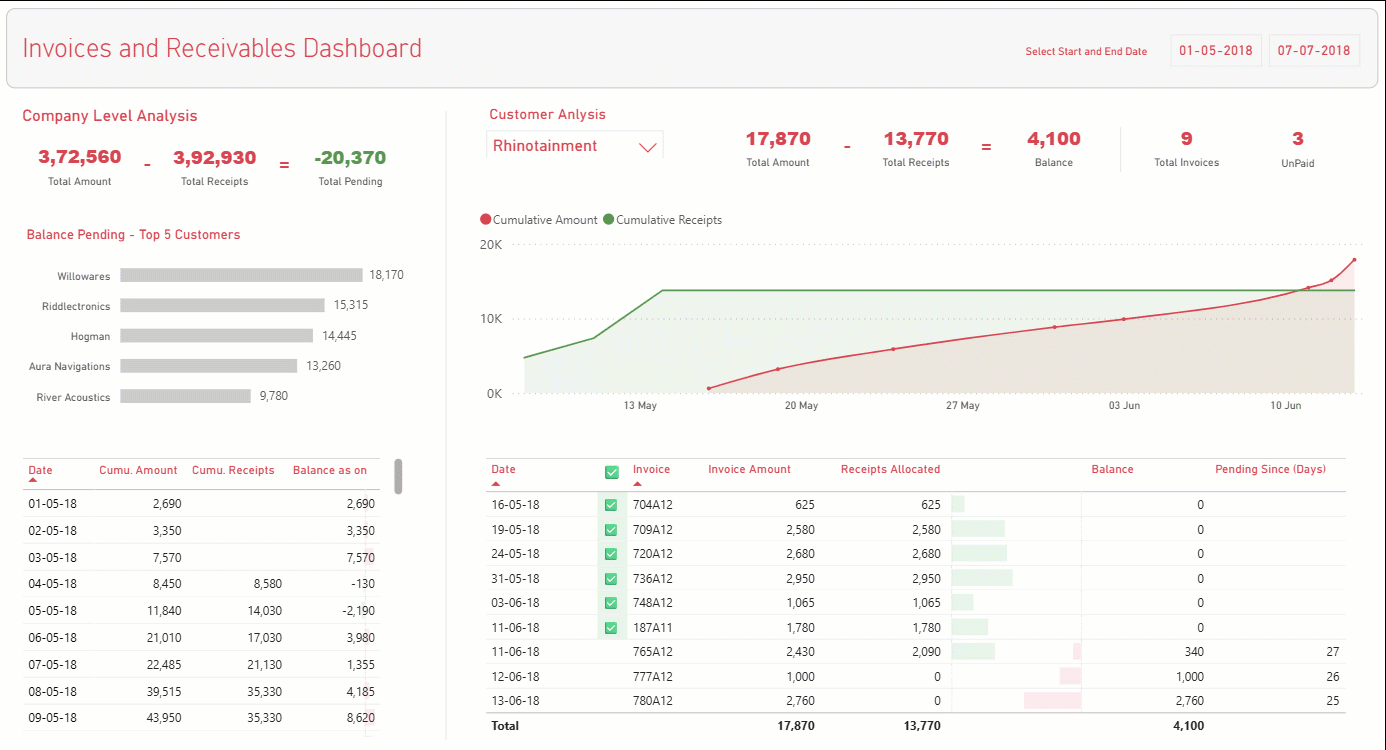Click the 18,170 Willowares balance label

(x=386, y=275)
